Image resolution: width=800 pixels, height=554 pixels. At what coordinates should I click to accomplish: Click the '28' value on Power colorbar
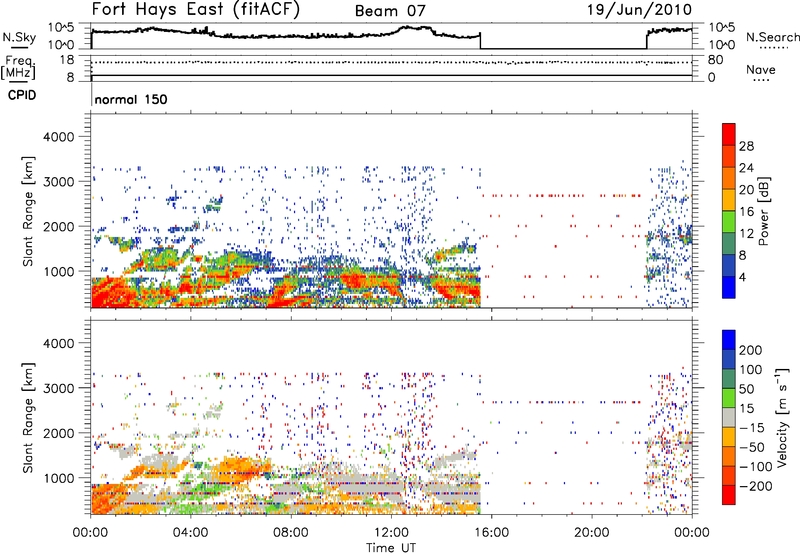(746, 146)
